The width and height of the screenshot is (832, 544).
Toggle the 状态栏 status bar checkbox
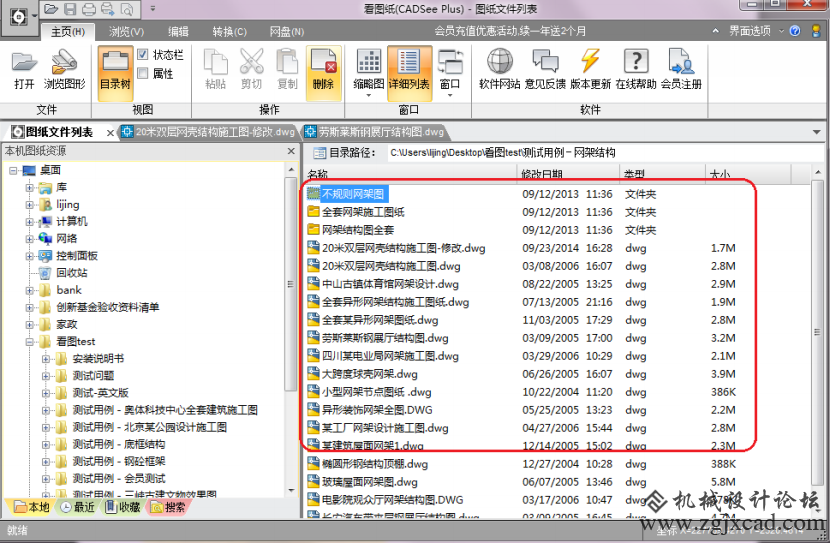click(143, 54)
